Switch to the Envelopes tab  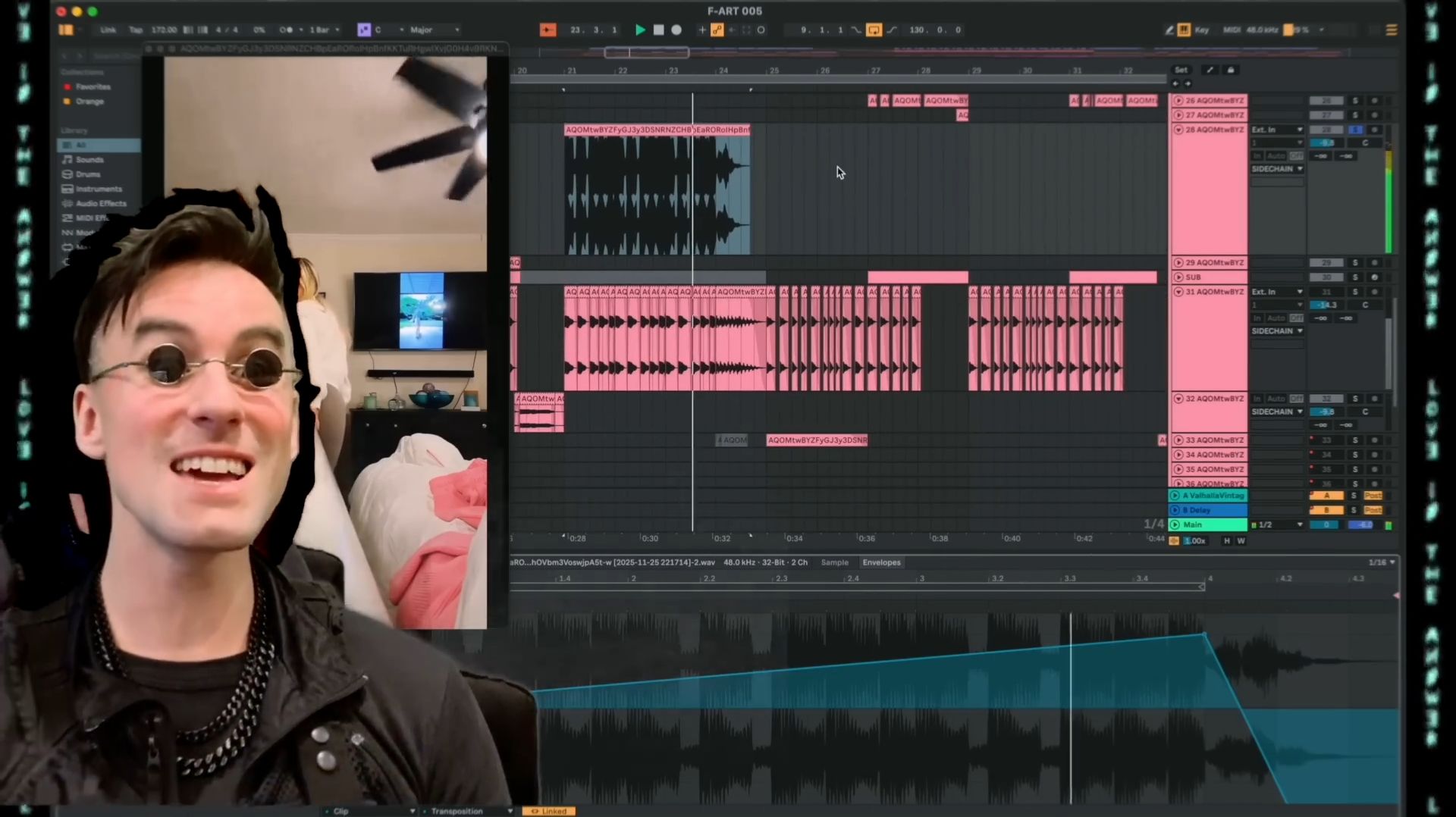tap(881, 562)
